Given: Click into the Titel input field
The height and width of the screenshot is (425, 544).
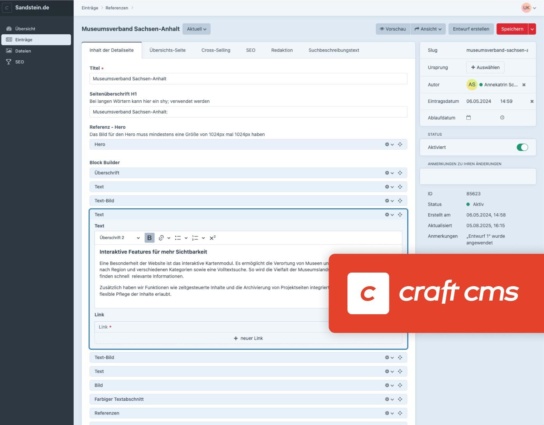Looking at the screenshot, I should [x=248, y=79].
